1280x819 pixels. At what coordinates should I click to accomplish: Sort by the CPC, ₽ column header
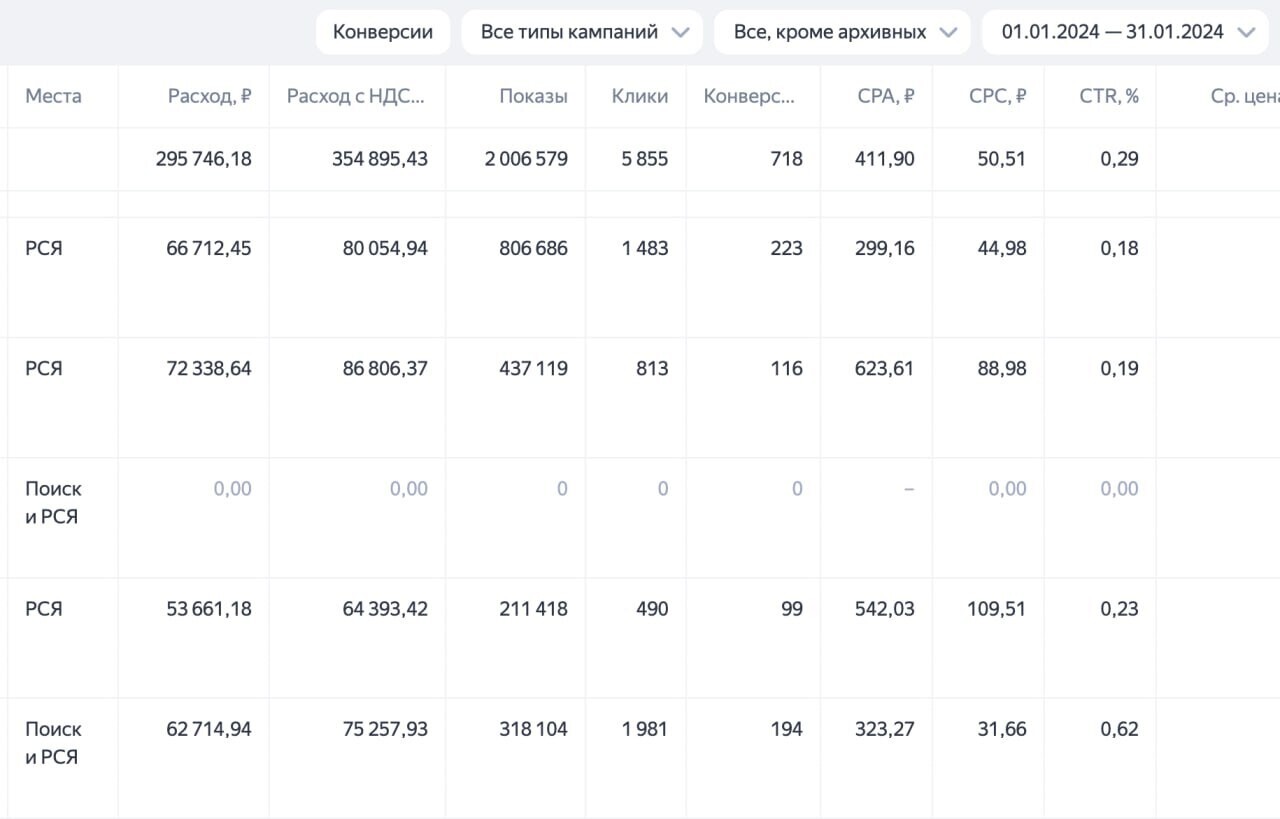tap(998, 96)
